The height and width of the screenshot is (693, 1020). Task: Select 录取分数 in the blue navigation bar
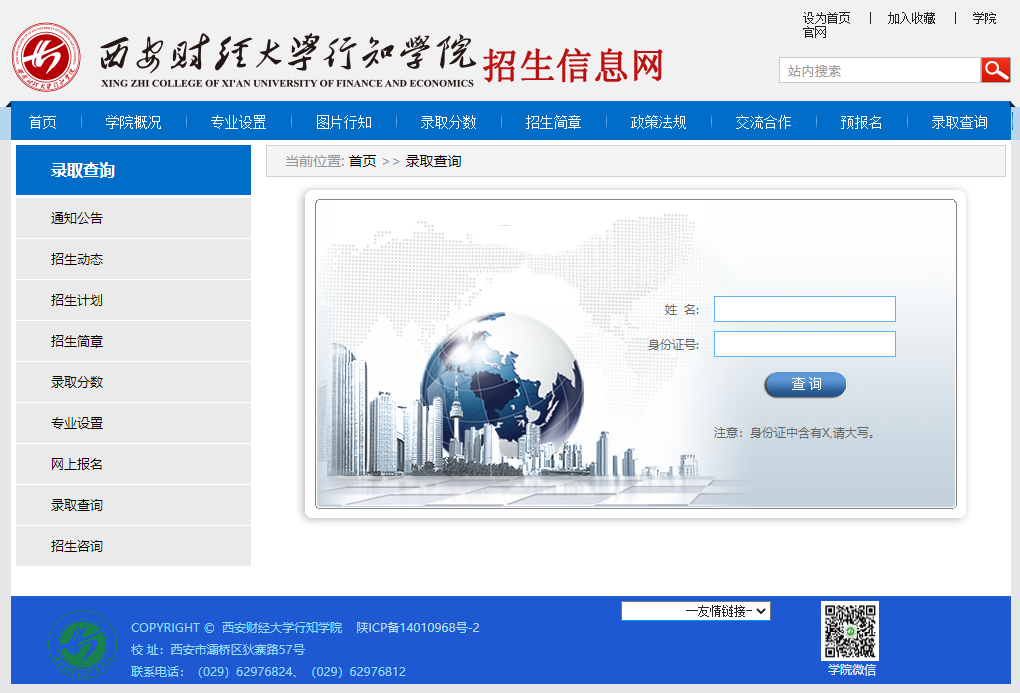click(x=449, y=122)
